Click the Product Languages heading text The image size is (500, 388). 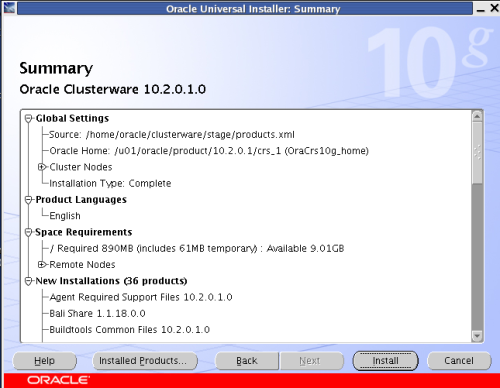click(x=81, y=200)
